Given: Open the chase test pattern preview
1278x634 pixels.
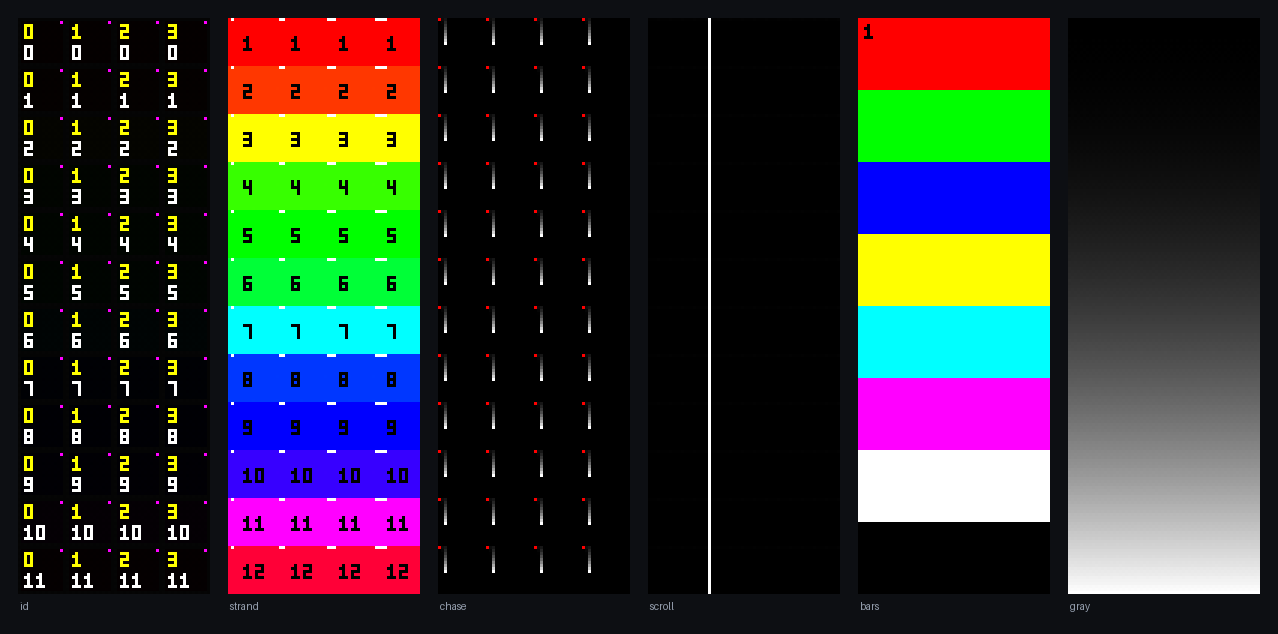Looking at the screenshot, I should [534, 306].
